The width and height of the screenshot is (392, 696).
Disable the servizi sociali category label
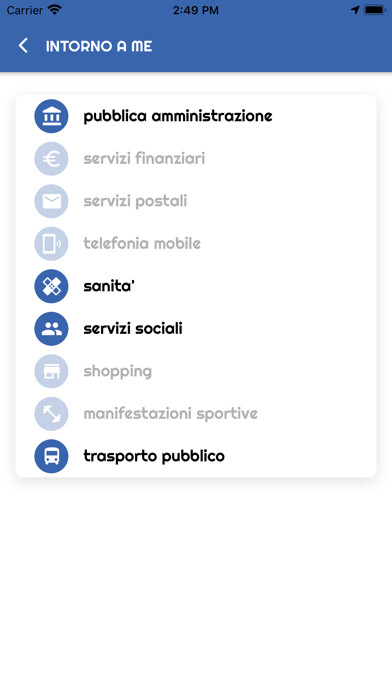(133, 328)
